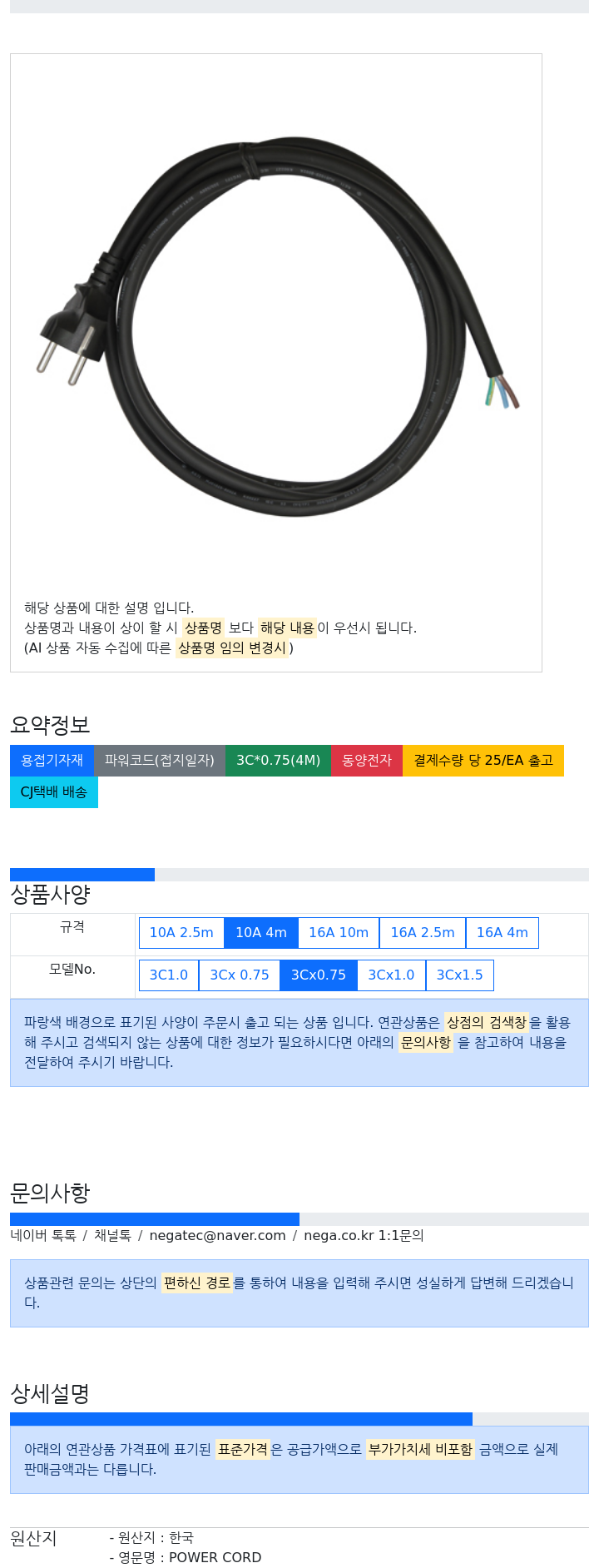Image resolution: width=599 pixels, height=1568 pixels.
Task: Click the 채널톡 inquiry link
Action: tap(112, 1236)
